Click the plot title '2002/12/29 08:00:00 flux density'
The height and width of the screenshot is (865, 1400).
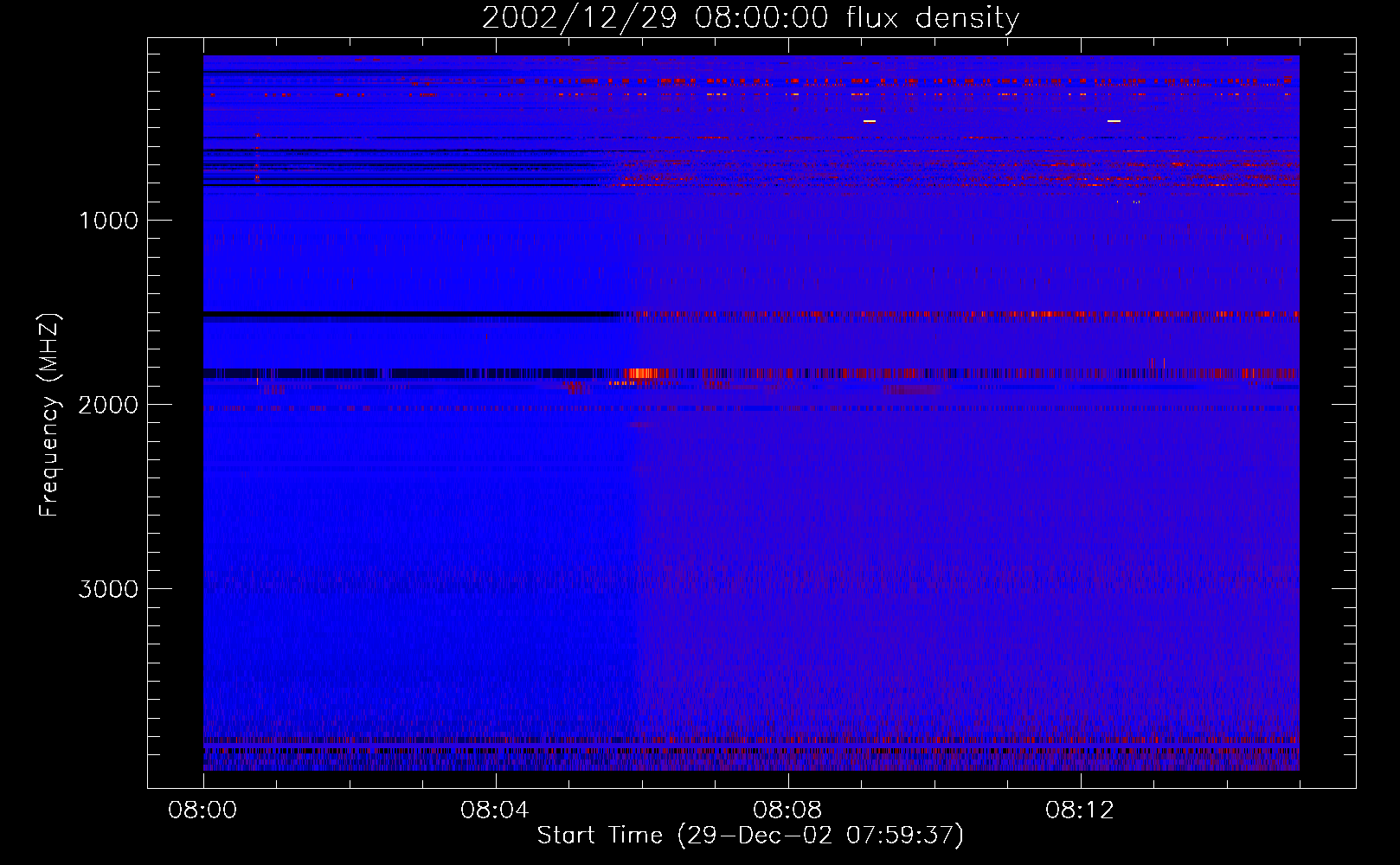(x=750, y=17)
